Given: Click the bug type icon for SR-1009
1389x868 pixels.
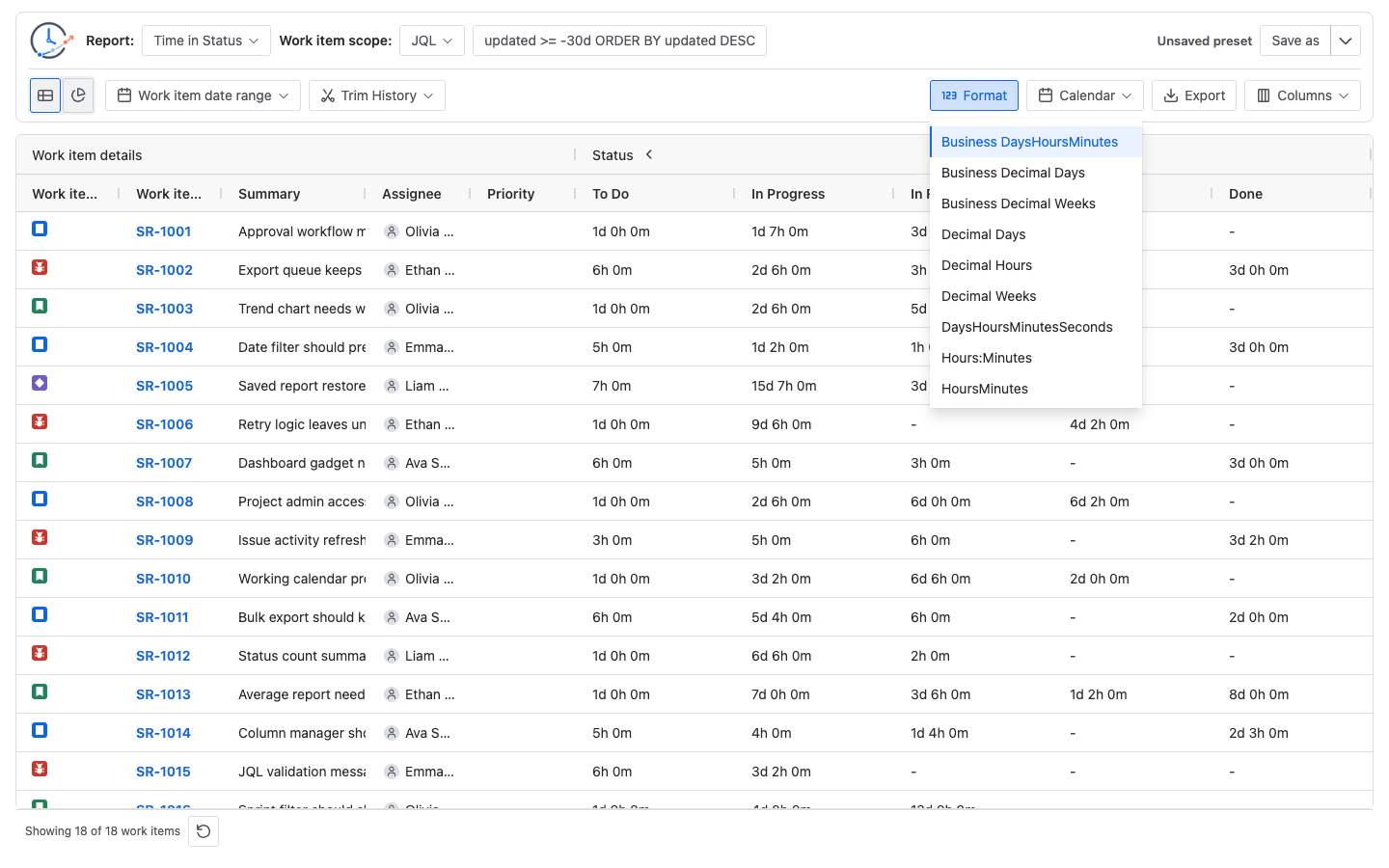Looking at the screenshot, I should (x=40, y=537).
